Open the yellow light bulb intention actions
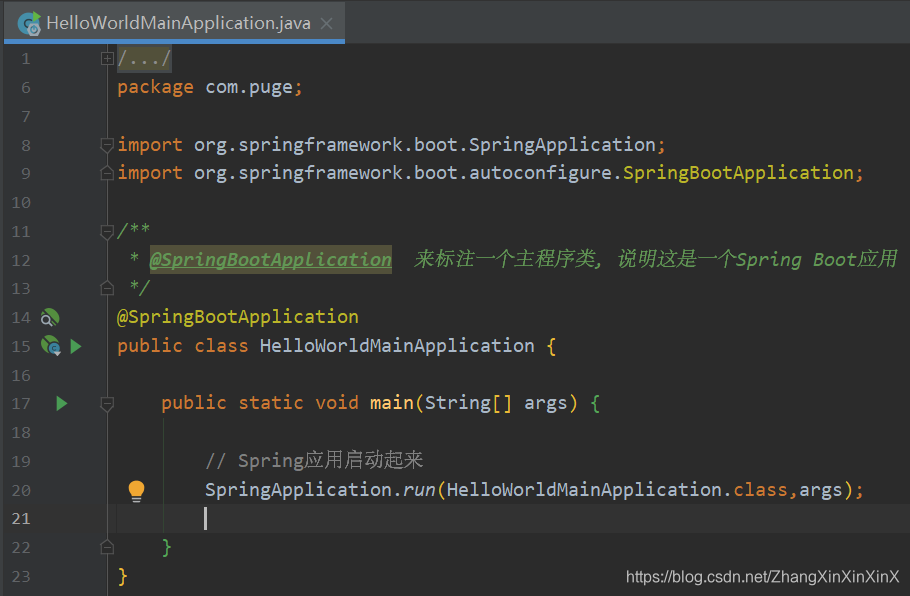910x596 pixels. (136, 491)
